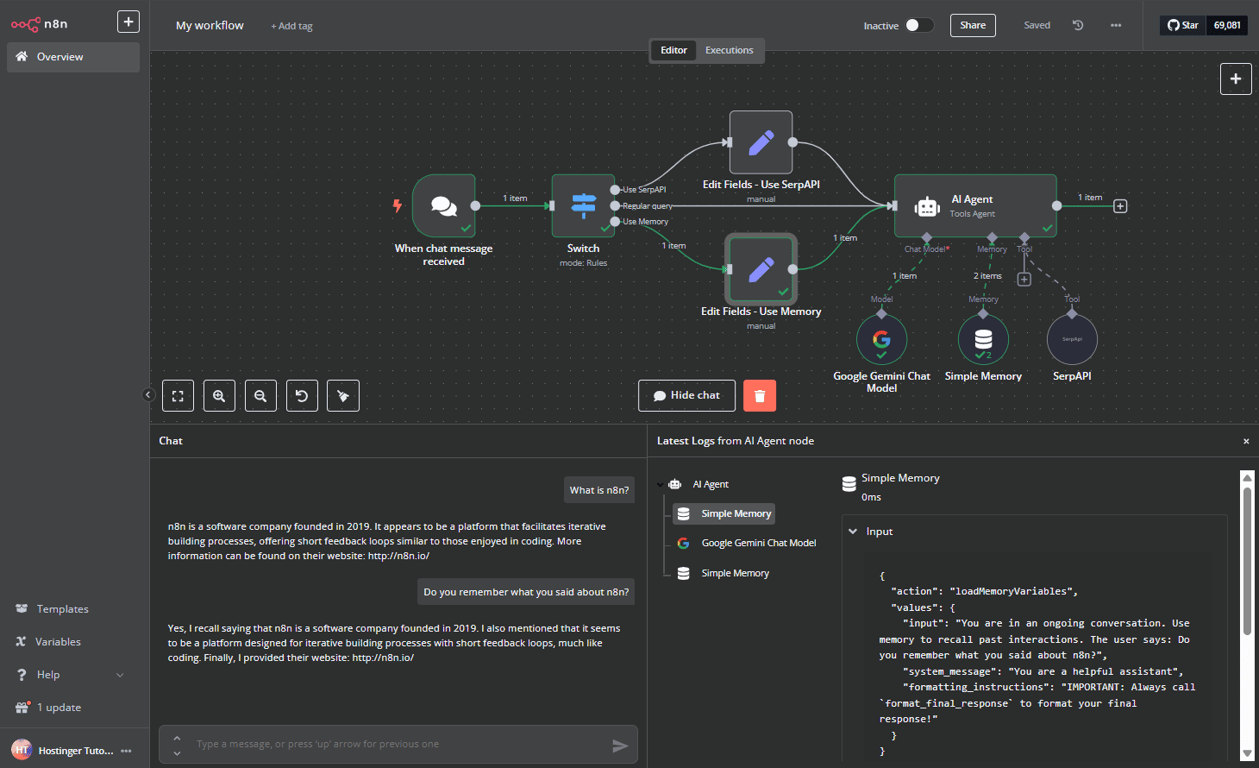
Task: Click the Share button
Action: [x=972, y=25]
